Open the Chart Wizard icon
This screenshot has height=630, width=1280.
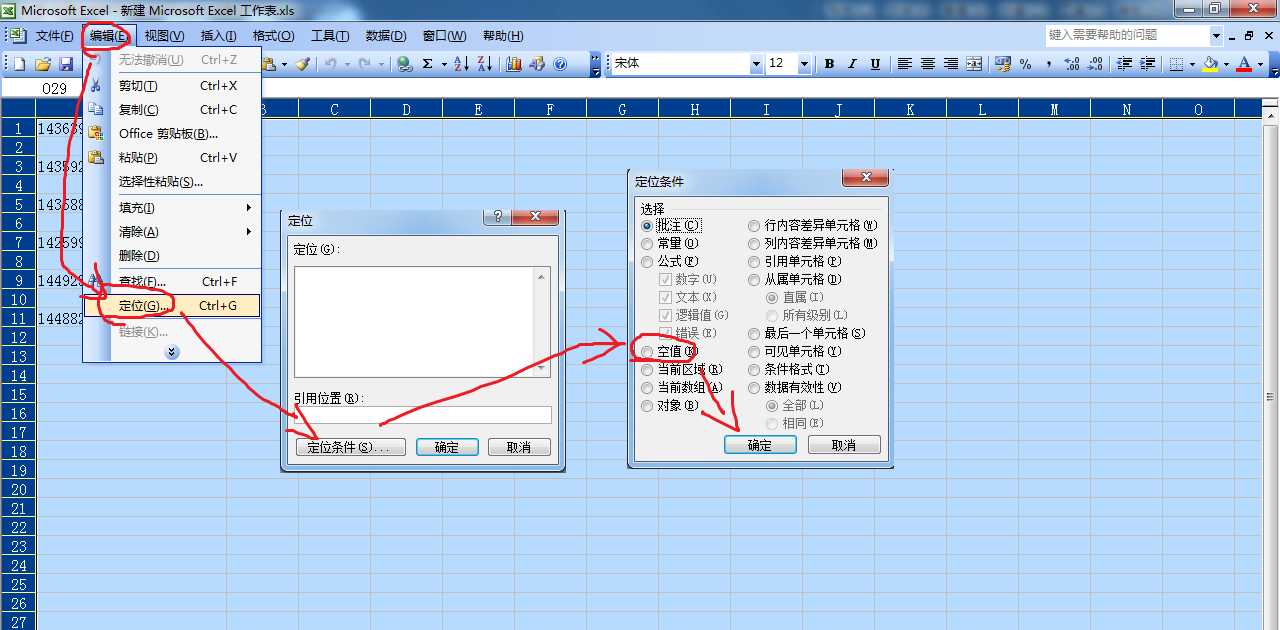tap(514, 64)
